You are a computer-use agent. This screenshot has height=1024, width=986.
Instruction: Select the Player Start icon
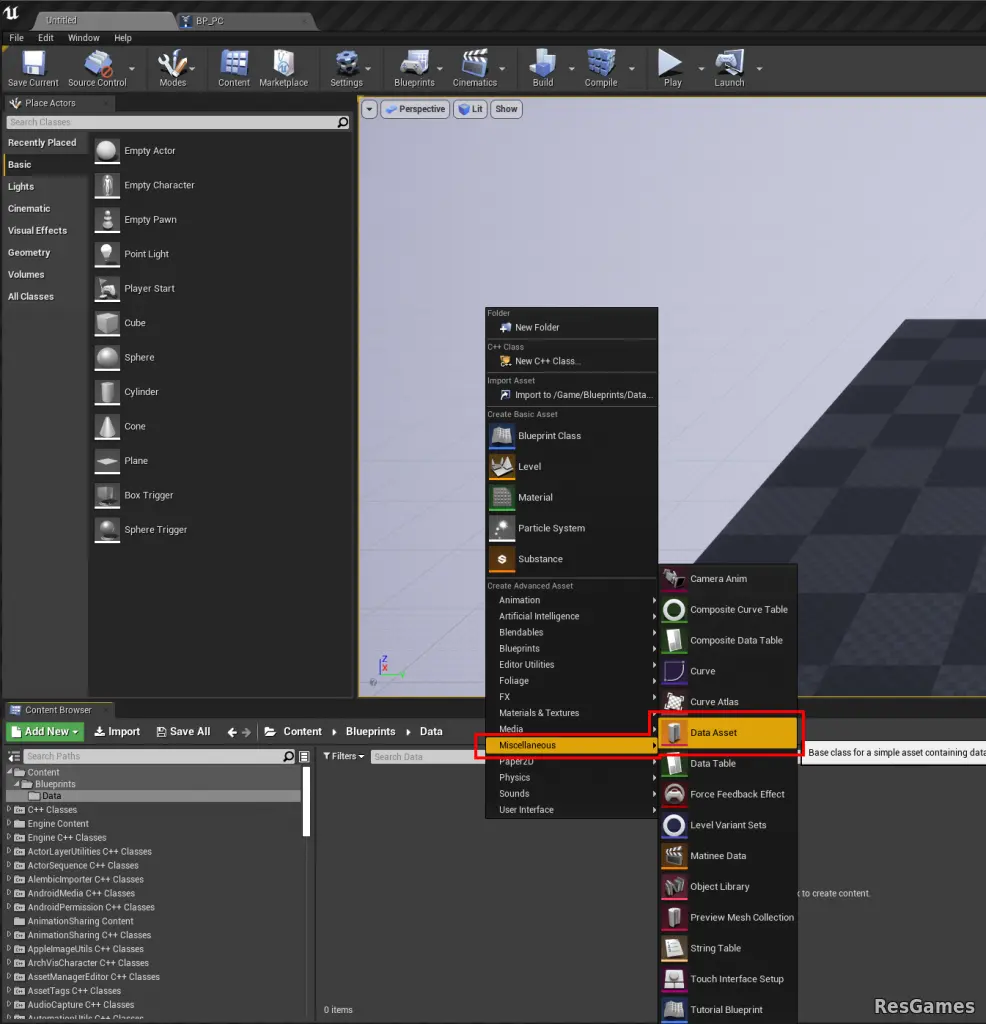click(x=107, y=289)
